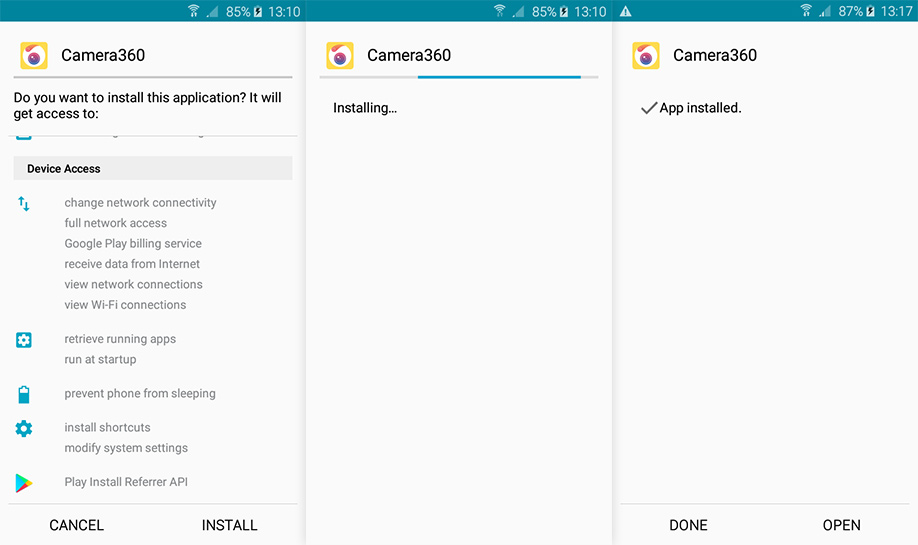
Task: Click the warning triangle icon in status bar
Action: [x=625, y=11]
